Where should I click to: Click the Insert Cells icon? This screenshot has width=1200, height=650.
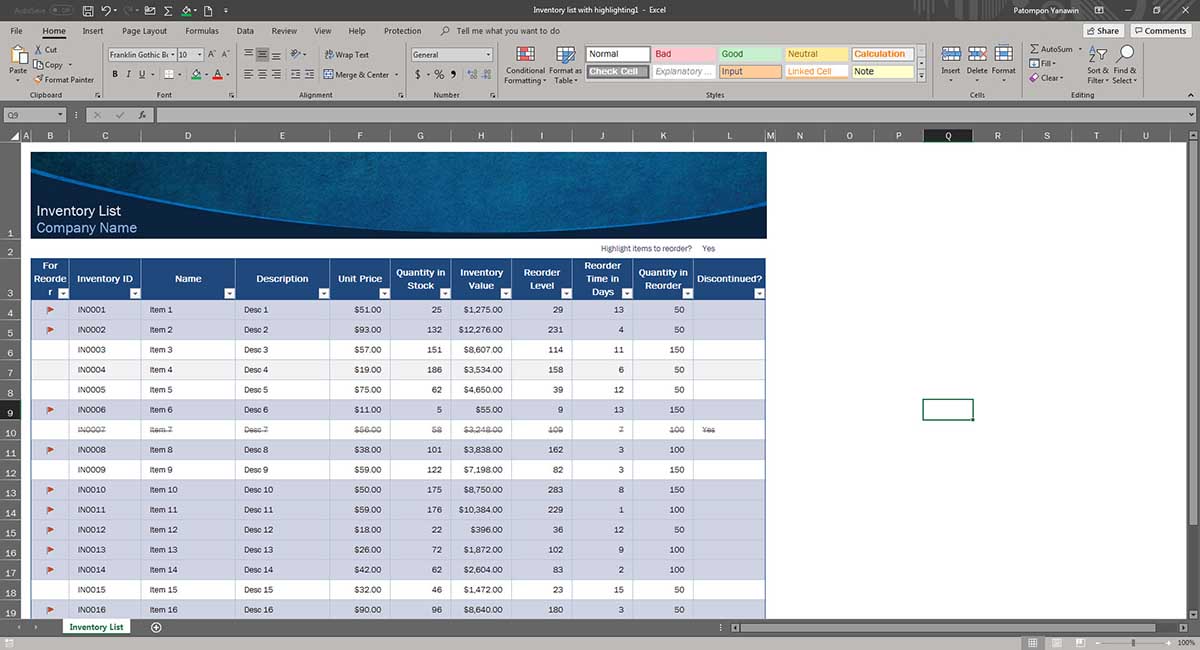pyautogui.click(x=949, y=55)
